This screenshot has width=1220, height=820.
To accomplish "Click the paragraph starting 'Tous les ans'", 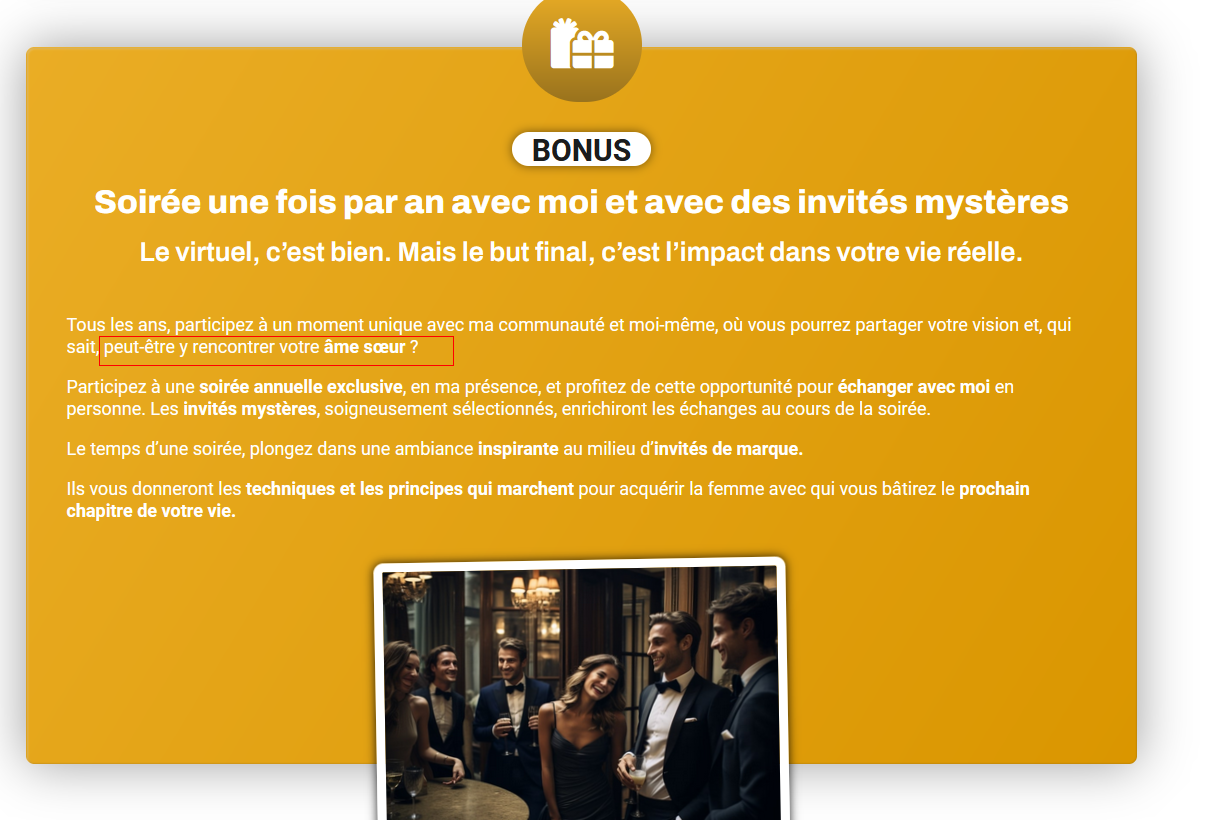I will [570, 337].
